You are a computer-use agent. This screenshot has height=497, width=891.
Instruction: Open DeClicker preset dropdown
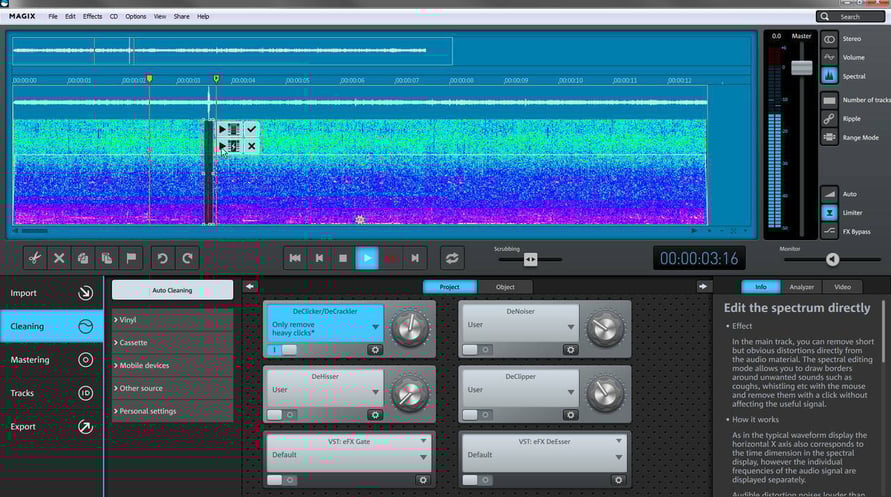pos(376,327)
